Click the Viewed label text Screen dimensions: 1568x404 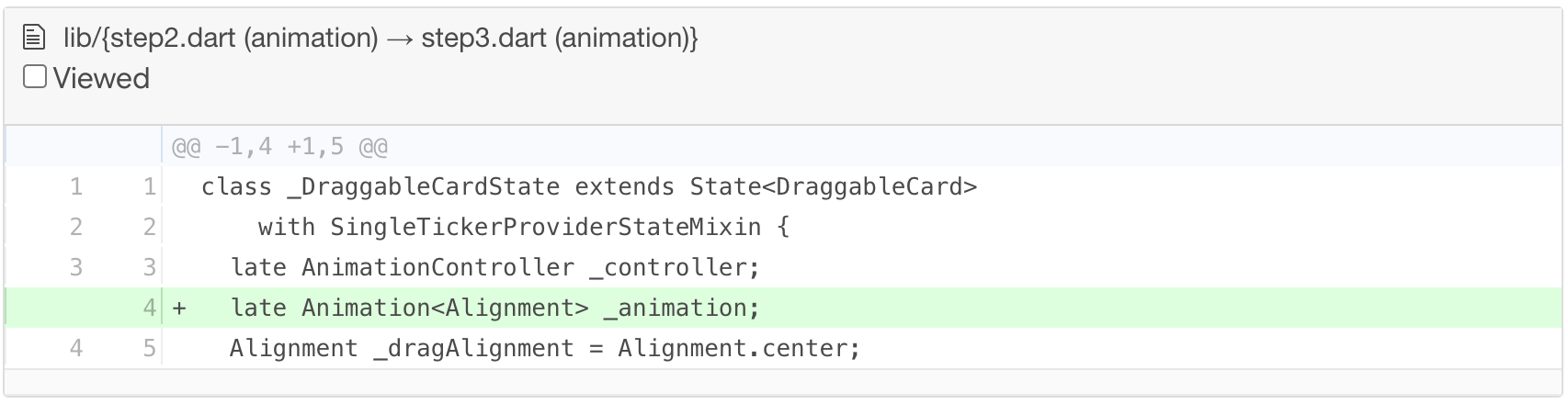tap(101, 78)
